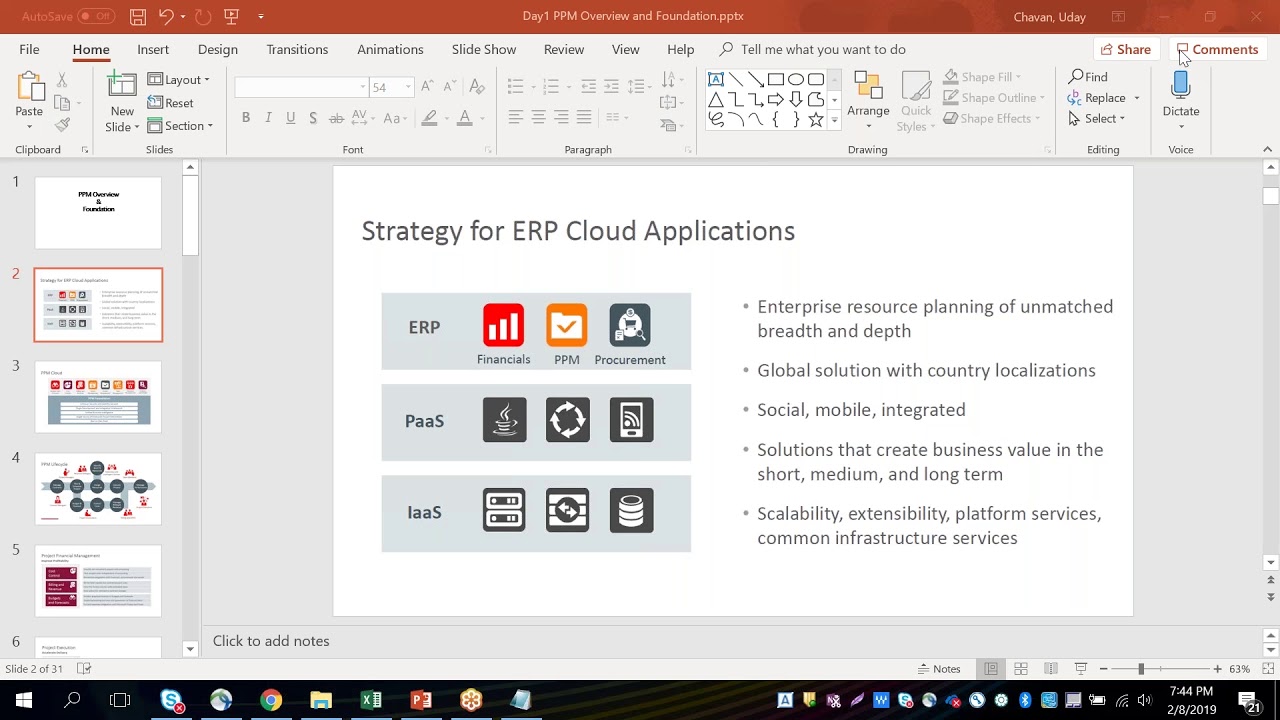This screenshot has width=1280, height=720.
Task: Switch to the Design tab
Action: (218, 49)
